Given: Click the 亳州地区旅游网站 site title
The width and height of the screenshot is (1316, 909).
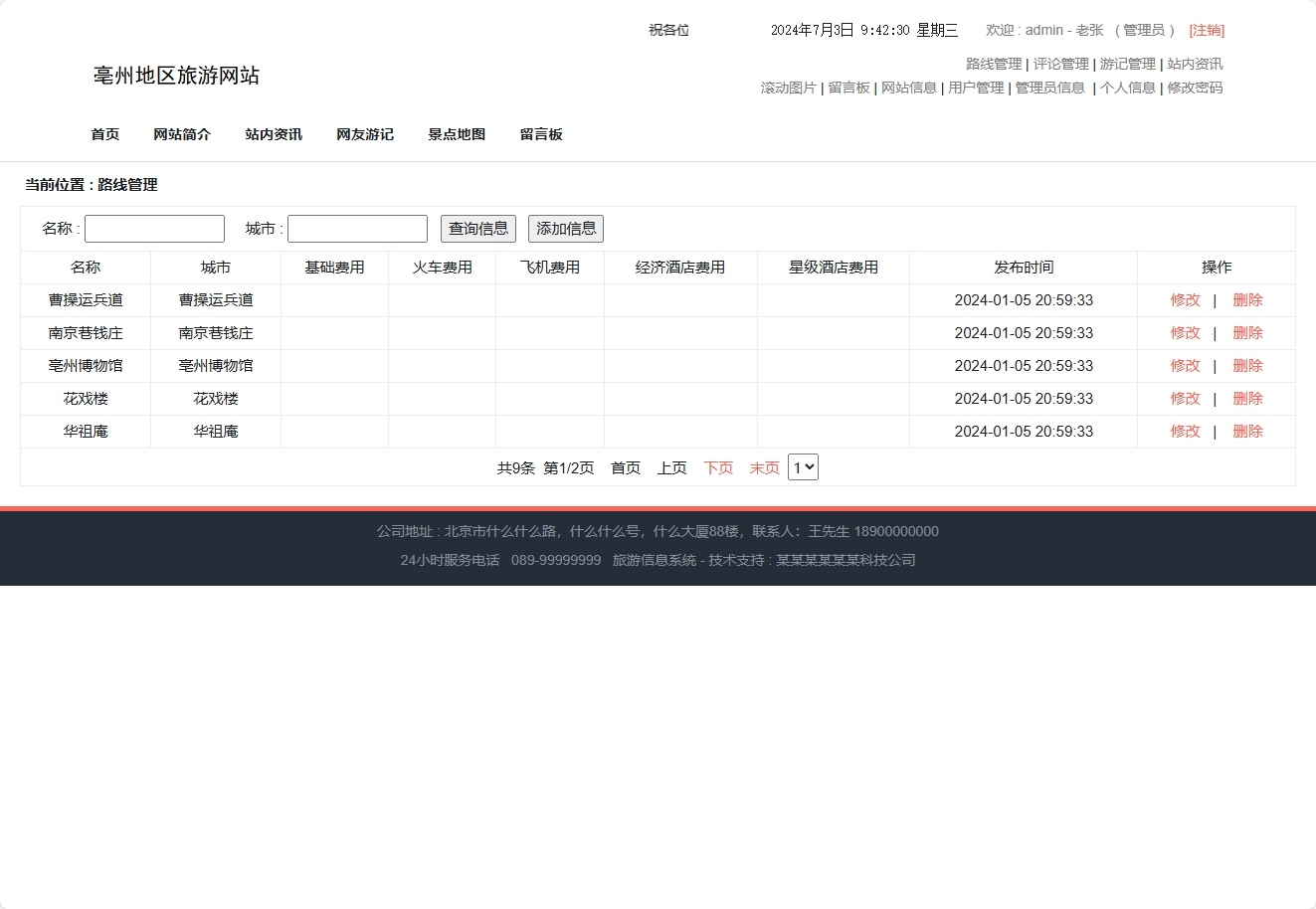Looking at the screenshot, I should coord(176,76).
